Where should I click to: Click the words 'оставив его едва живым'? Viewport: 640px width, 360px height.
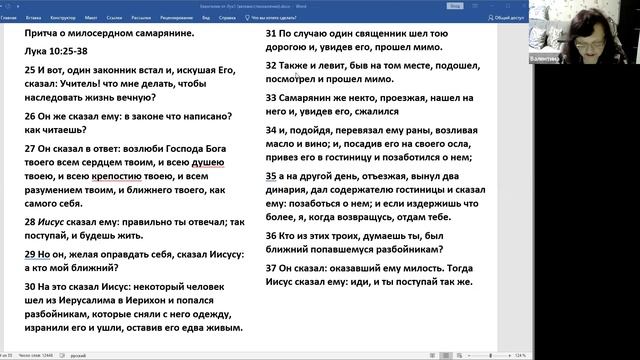(x=184, y=328)
